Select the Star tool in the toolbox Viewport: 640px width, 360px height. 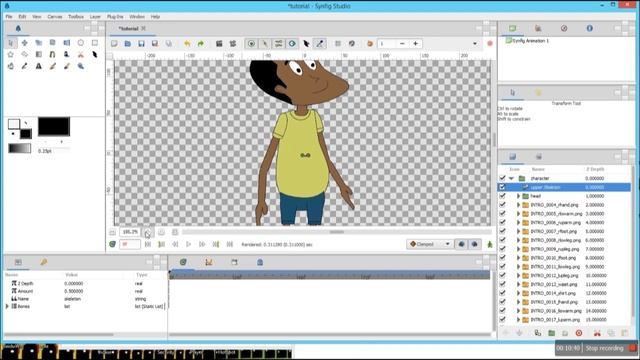[11, 54]
